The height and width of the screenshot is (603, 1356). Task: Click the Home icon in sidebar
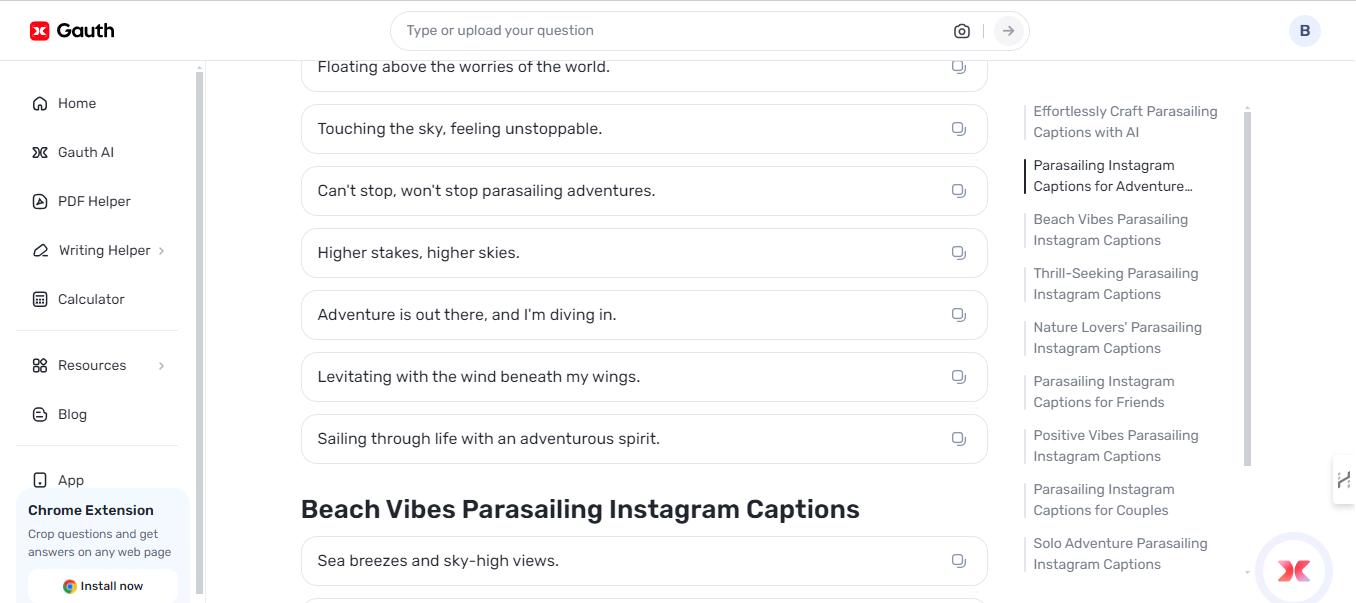point(40,103)
